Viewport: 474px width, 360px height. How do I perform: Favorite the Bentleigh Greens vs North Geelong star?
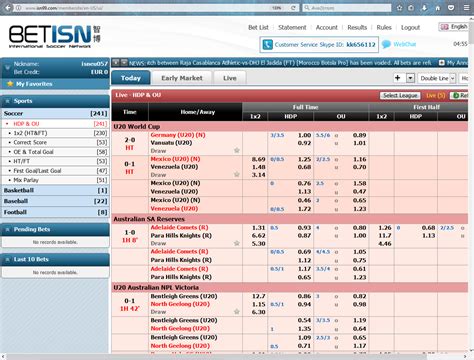[237, 312]
